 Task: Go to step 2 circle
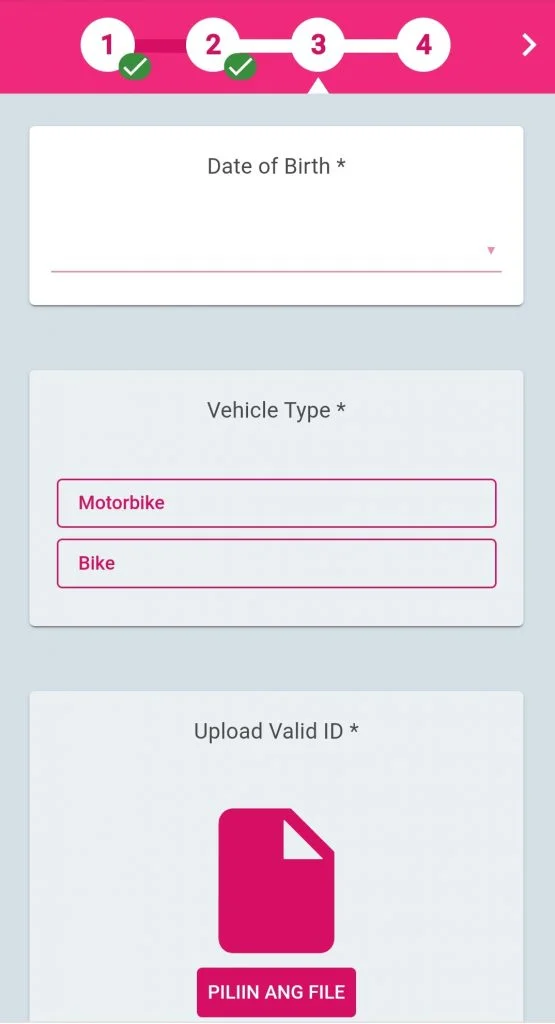pyautogui.click(x=213, y=44)
